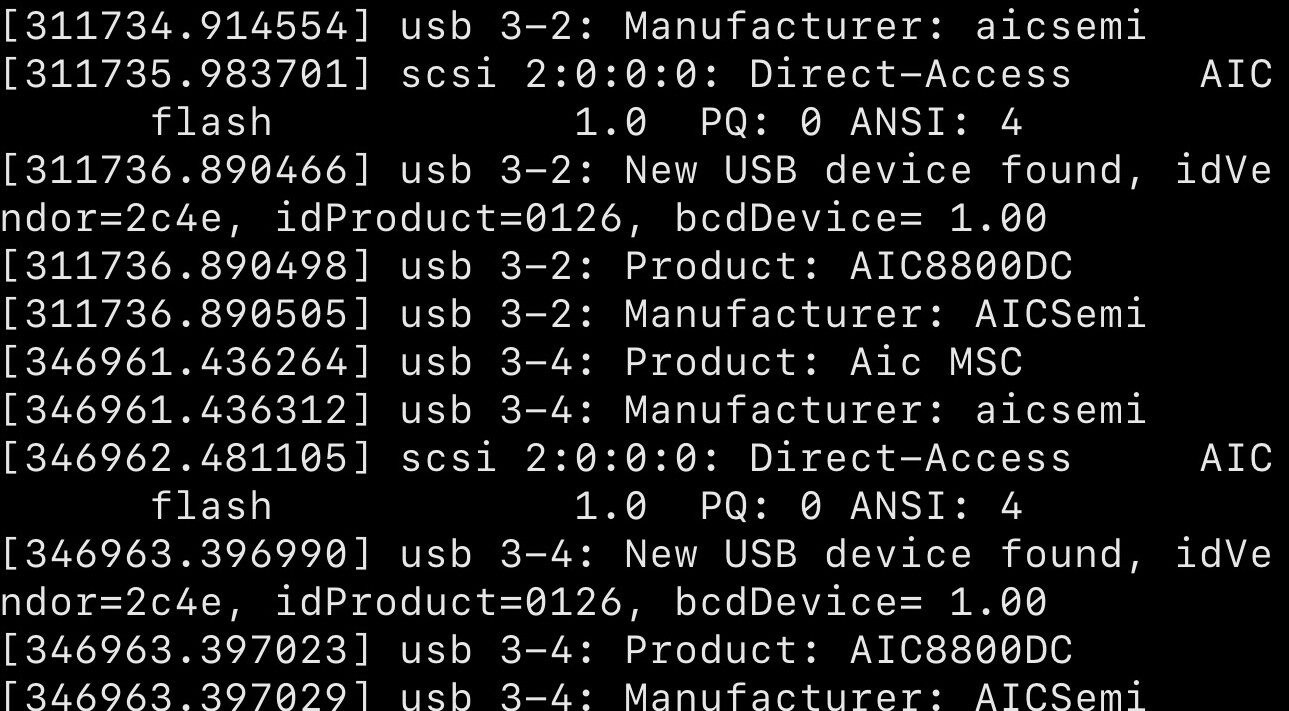Click the timestamp 346963.396990
This screenshot has width=1289, height=711.
(x=187, y=554)
